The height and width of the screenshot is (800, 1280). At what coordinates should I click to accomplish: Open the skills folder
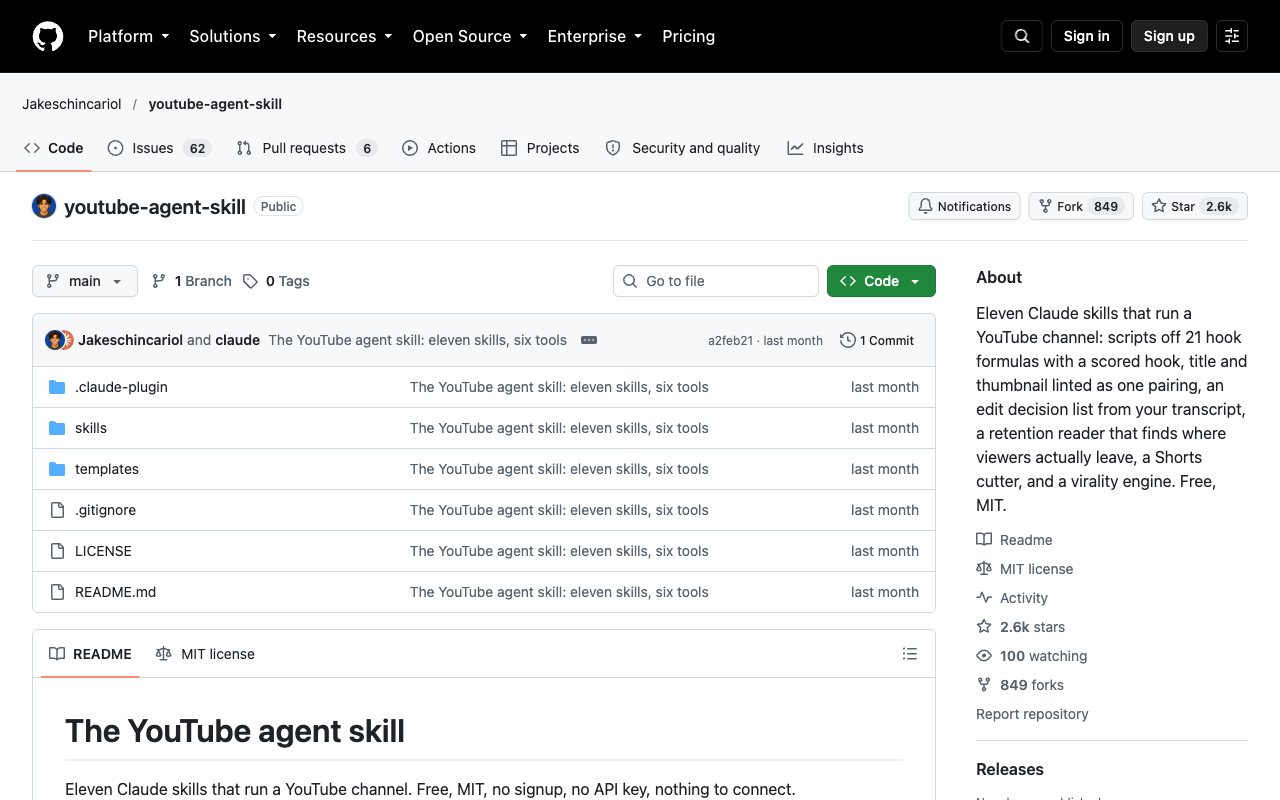91,428
